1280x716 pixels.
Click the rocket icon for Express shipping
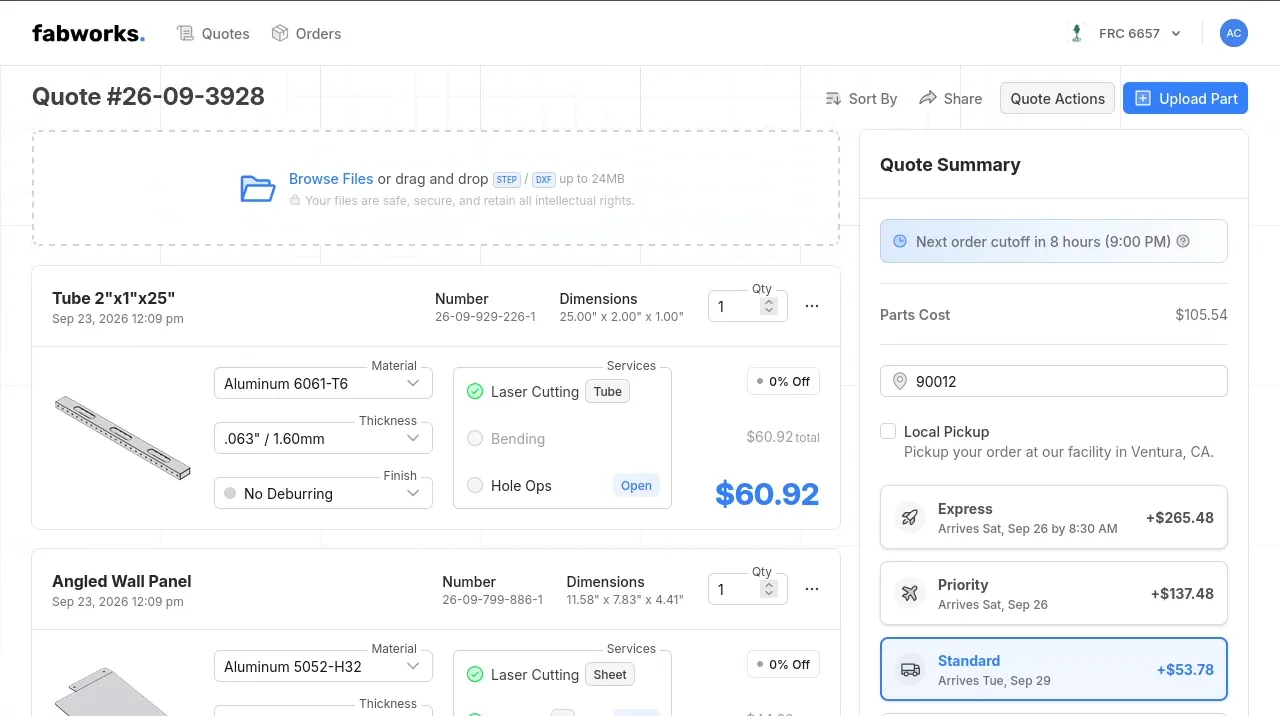point(910,517)
